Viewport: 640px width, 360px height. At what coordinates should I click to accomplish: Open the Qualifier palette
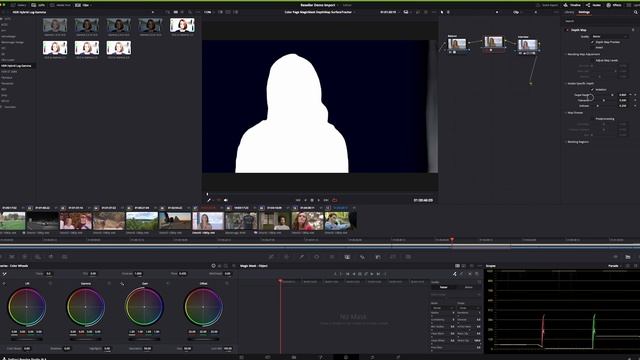(301, 257)
